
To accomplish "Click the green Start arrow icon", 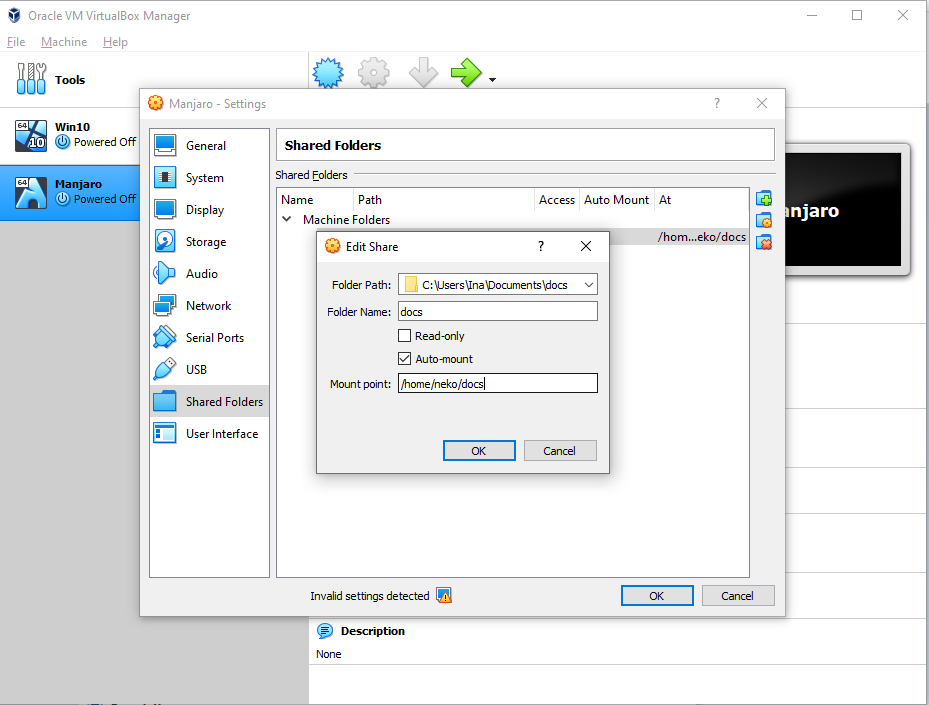I will tap(466, 73).
